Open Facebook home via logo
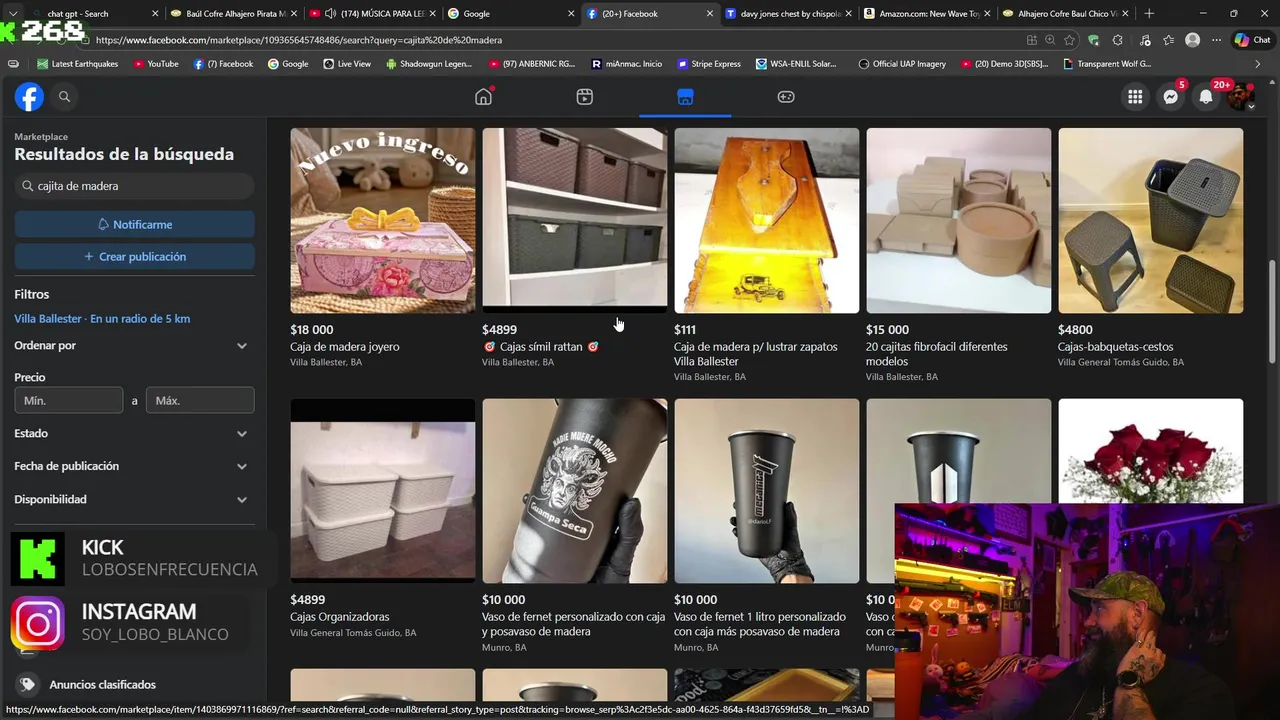Screen dimensions: 1280x720 click(29, 97)
